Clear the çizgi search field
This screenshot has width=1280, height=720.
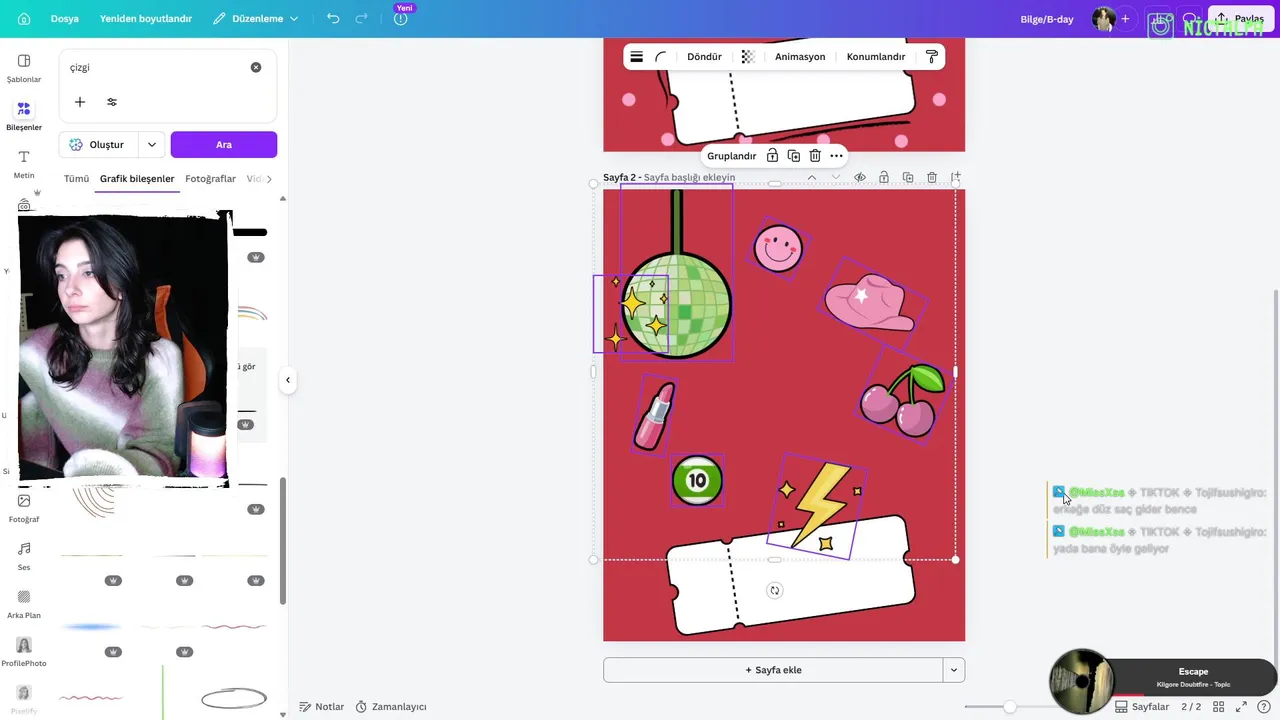(x=256, y=67)
